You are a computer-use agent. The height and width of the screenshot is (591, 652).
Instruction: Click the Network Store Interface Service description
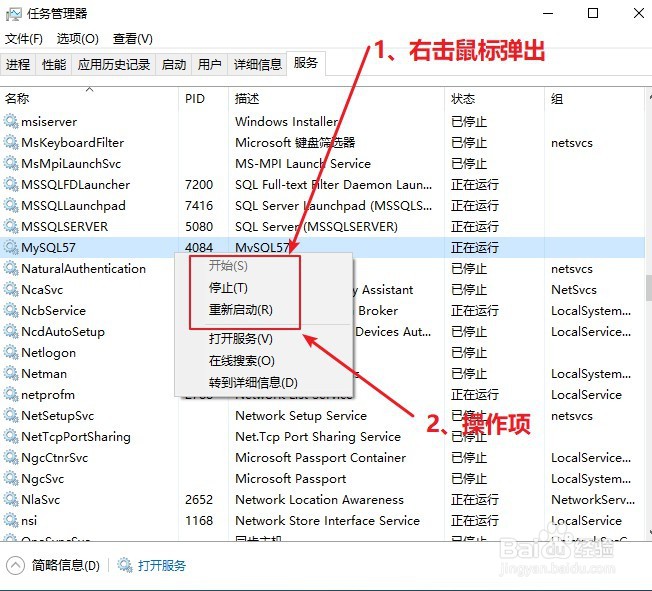(x=328, y=520)
